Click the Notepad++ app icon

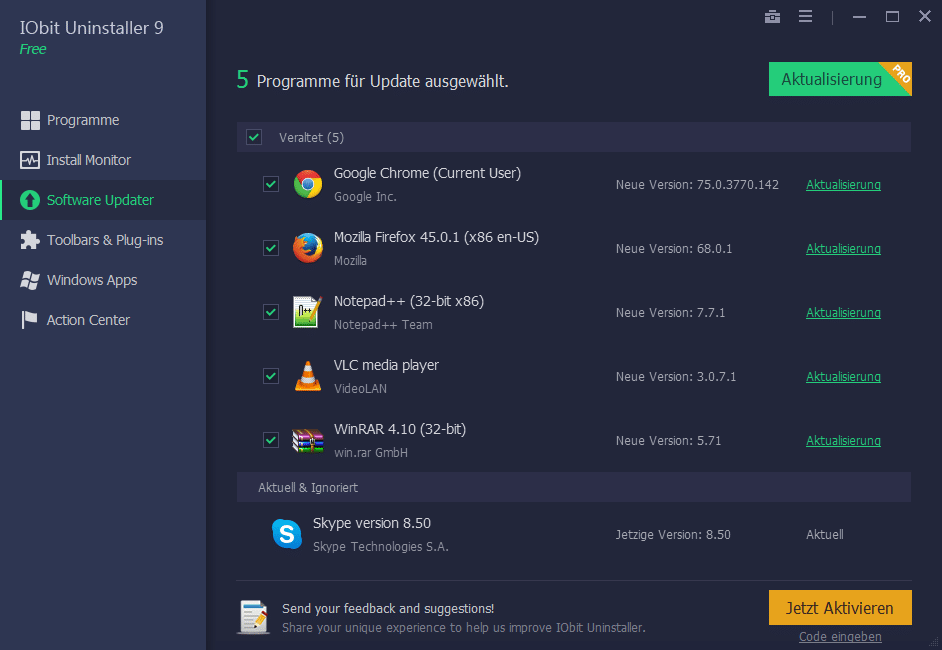307,312
